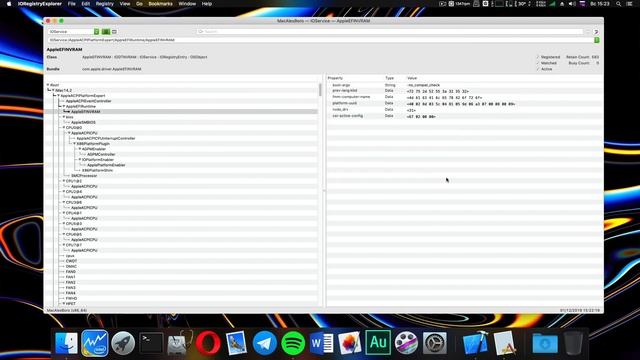Open Telegram from the dock
The height and width of the screenshot is (360, 640).
click(264, 343)
